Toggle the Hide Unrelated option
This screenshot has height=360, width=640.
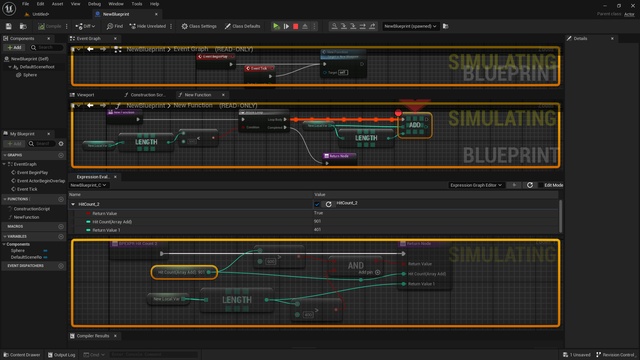[148, 26]
